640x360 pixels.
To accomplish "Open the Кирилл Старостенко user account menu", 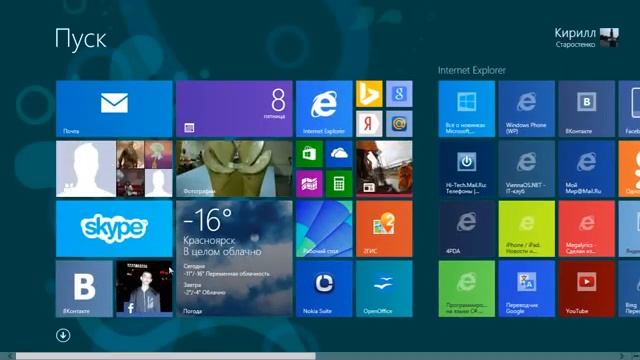I will coord(587,38).
